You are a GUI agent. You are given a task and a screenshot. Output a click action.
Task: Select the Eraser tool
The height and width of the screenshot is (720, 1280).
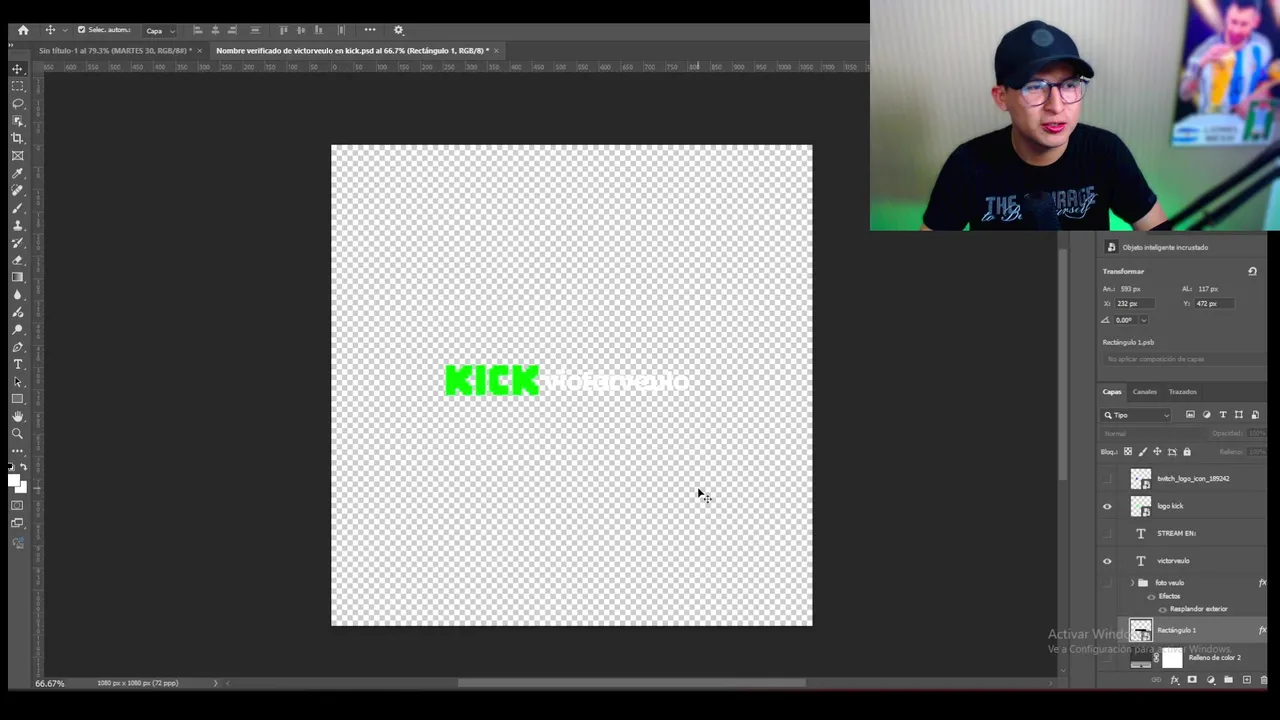[17, 260]
